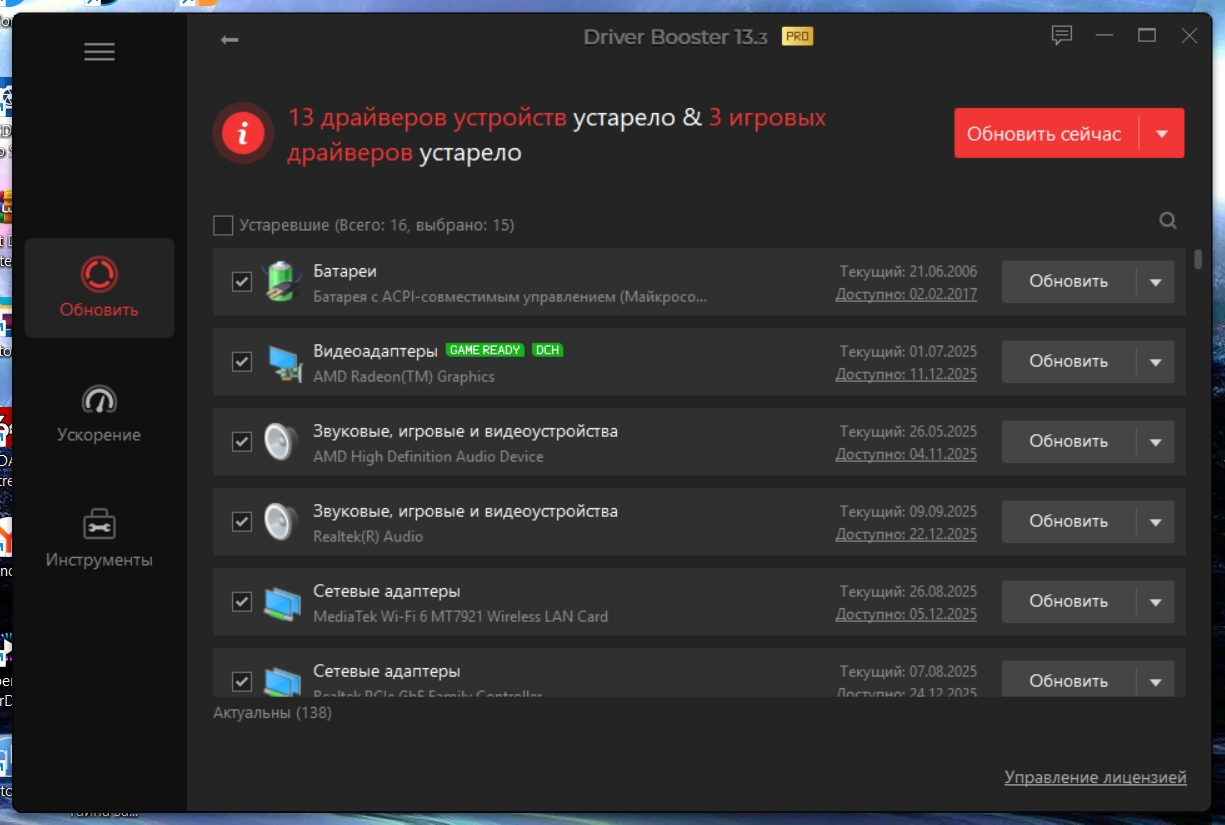The image size is (1225, 825).
Task: Switch to the Ускорение sidebar tab
Action: (99, 413)
